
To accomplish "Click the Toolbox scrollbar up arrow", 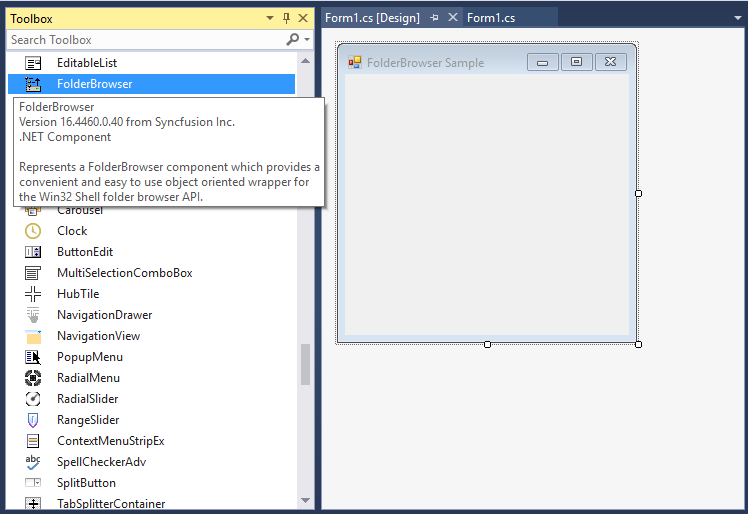I will 306,61.
